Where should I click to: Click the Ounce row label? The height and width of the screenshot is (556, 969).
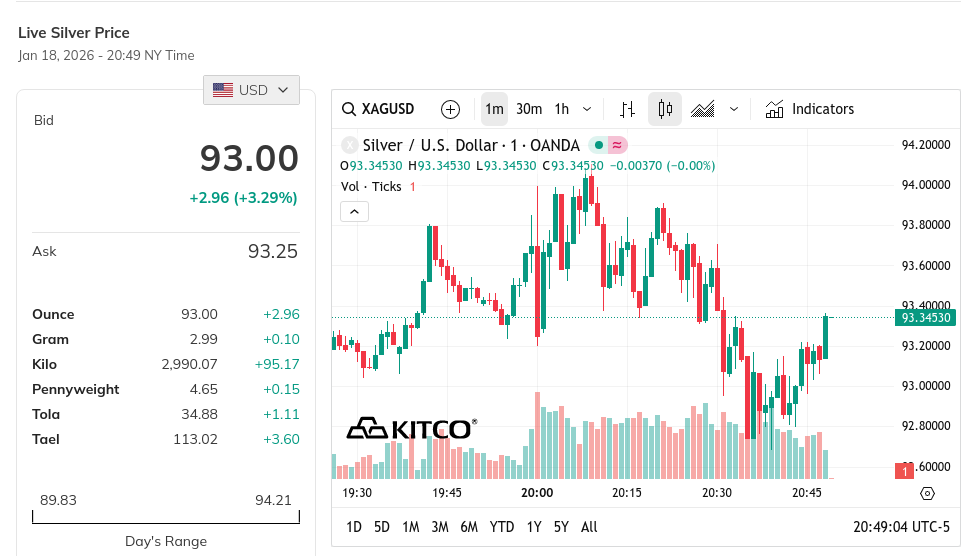tap(53, 314)
